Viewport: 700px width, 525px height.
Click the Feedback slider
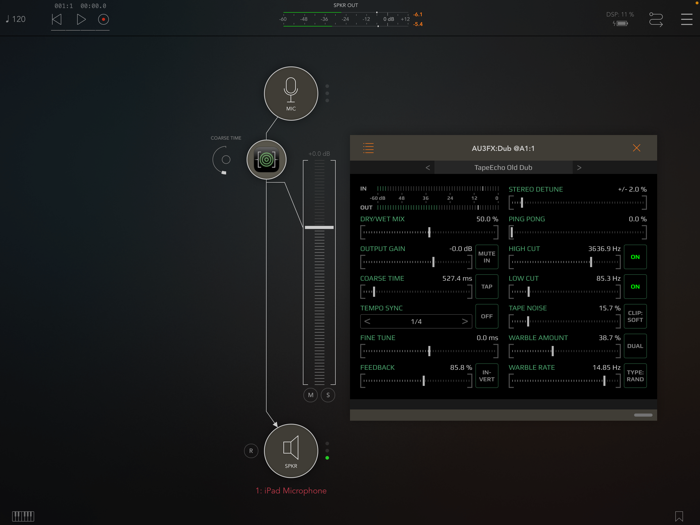[416, 381]
